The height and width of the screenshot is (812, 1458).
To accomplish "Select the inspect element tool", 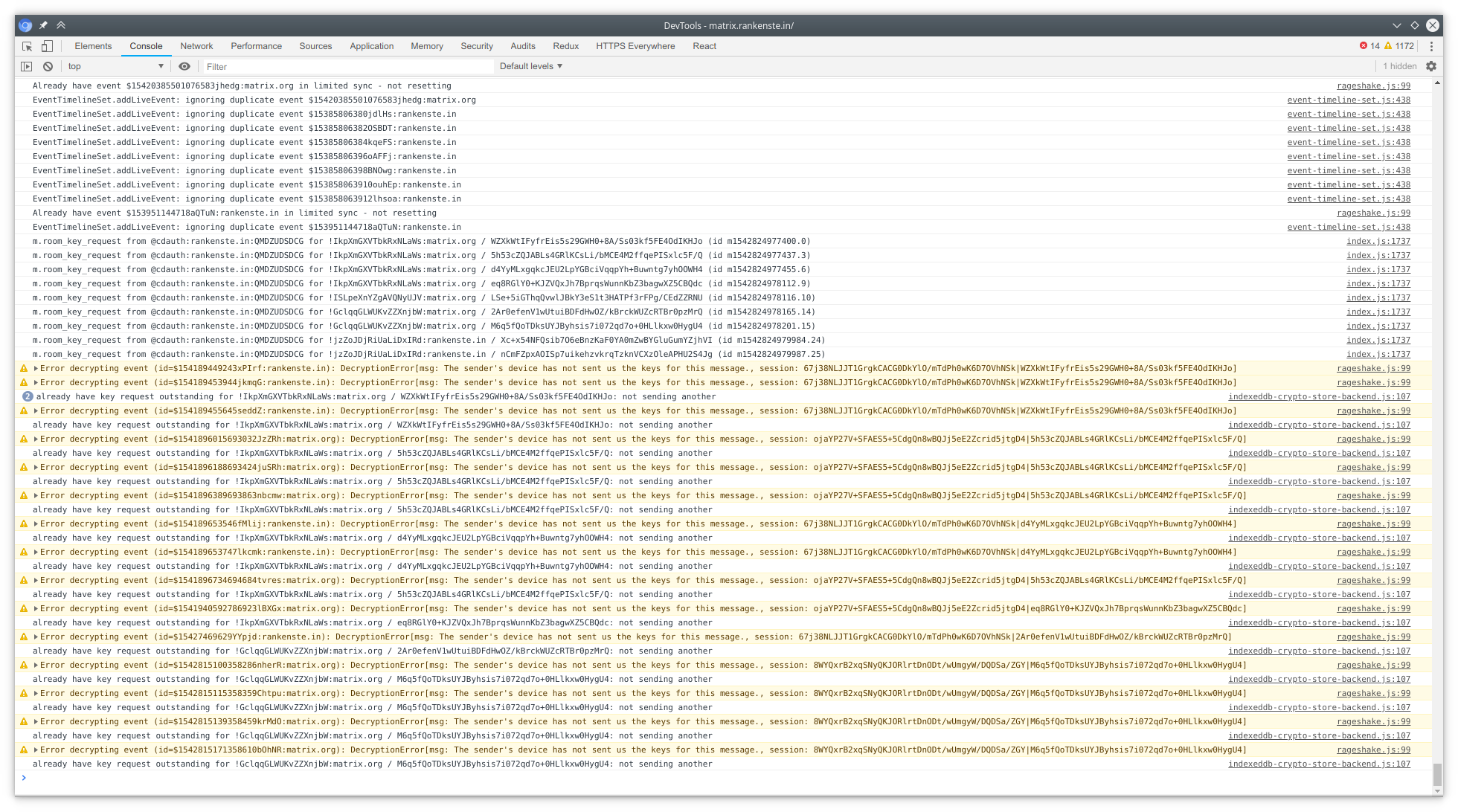I will [x=26, y=45].
